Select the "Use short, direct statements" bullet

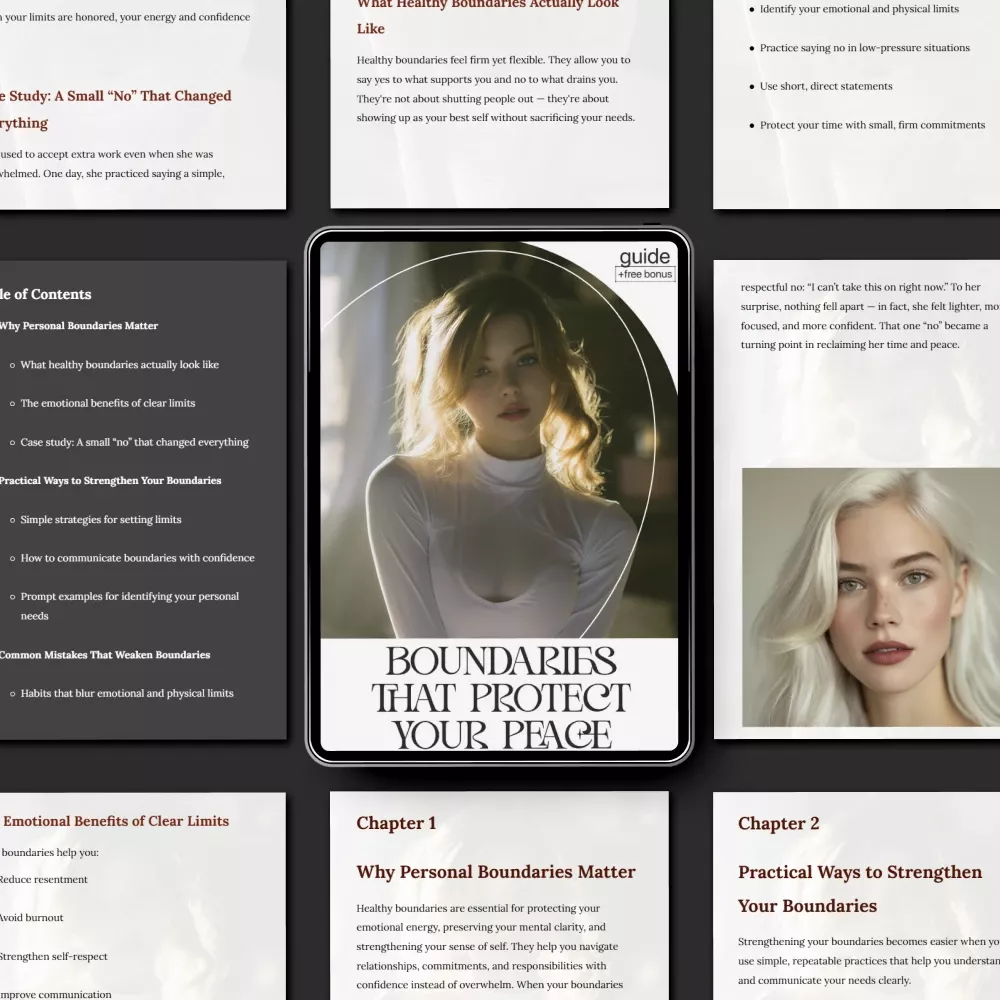[825, 86]
